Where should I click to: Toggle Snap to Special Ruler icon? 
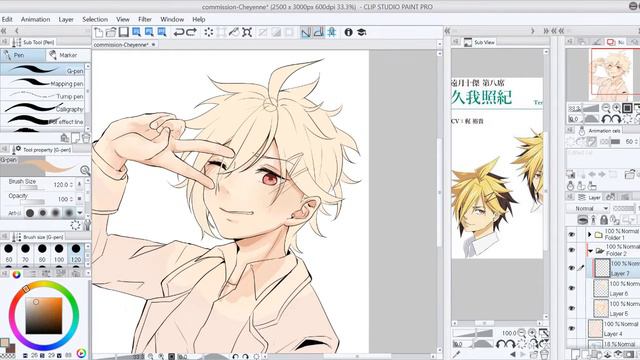(x=319, y=32)
